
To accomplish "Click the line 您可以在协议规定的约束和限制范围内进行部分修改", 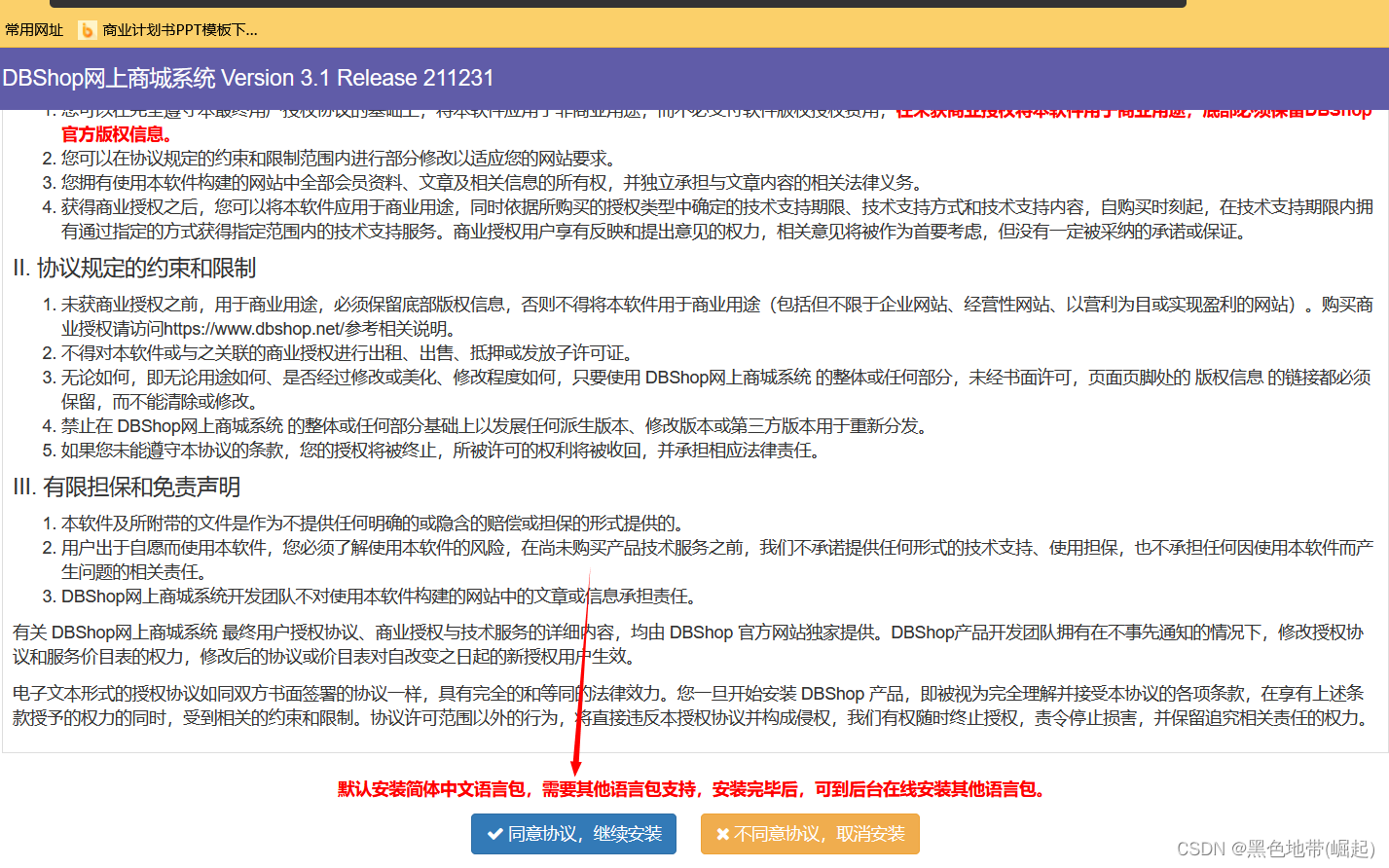I will tap(338, 159).
